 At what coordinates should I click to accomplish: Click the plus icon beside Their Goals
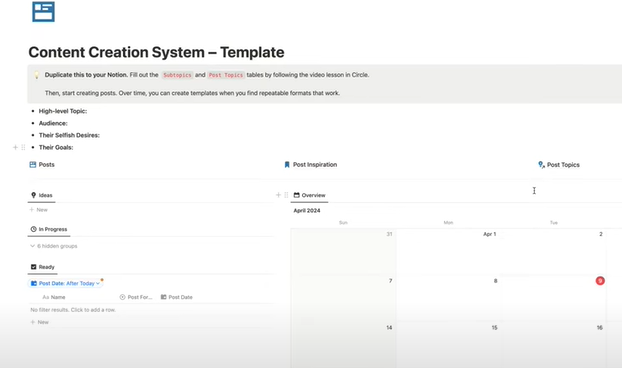(15, 147)
